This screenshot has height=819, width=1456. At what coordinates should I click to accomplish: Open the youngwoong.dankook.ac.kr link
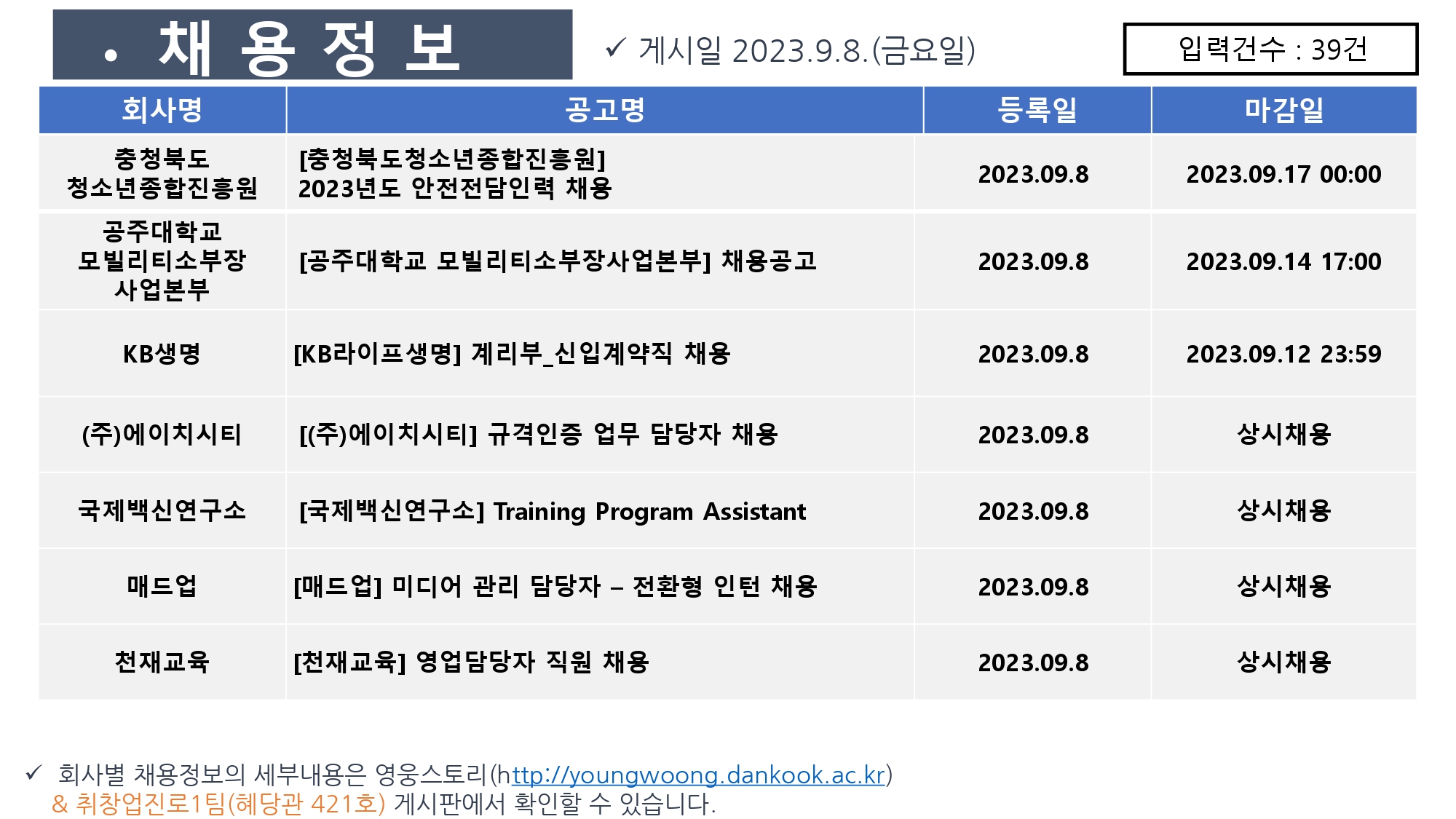pos(698,775)
